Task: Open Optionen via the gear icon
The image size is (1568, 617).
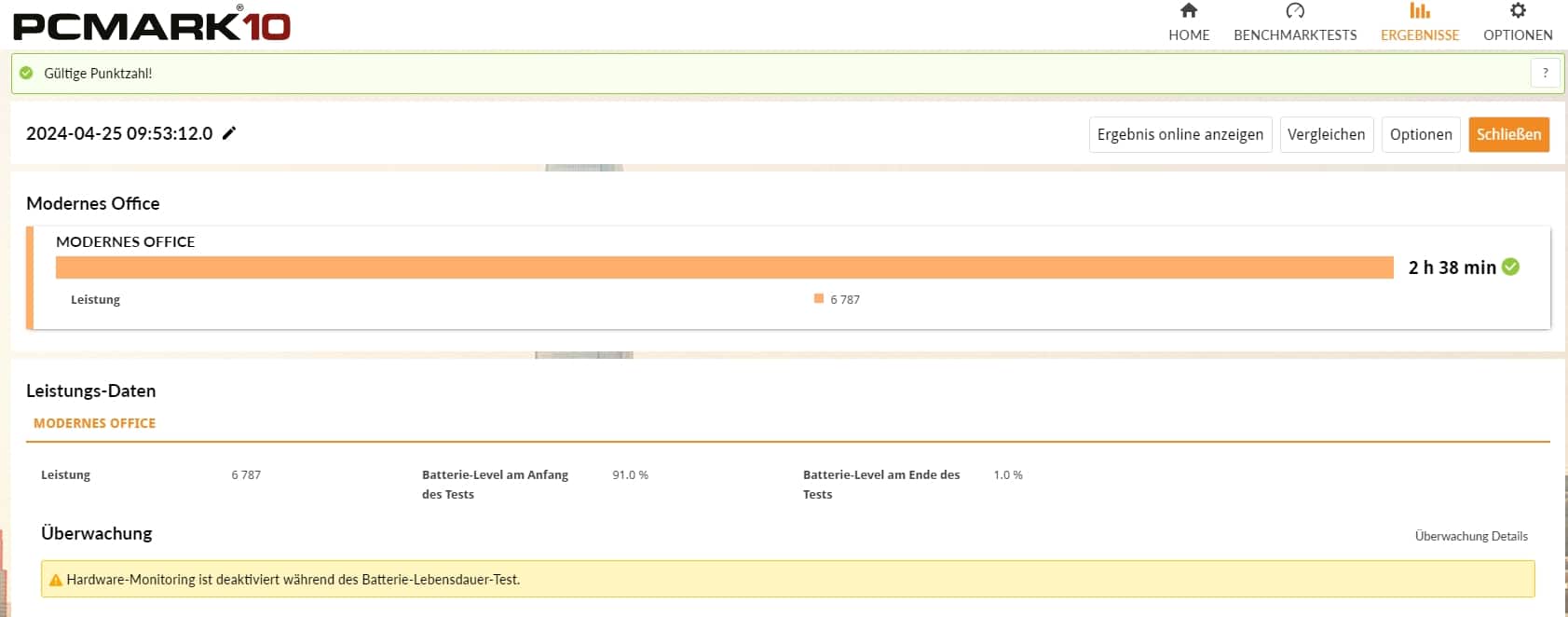Action: pos(1517,11)
